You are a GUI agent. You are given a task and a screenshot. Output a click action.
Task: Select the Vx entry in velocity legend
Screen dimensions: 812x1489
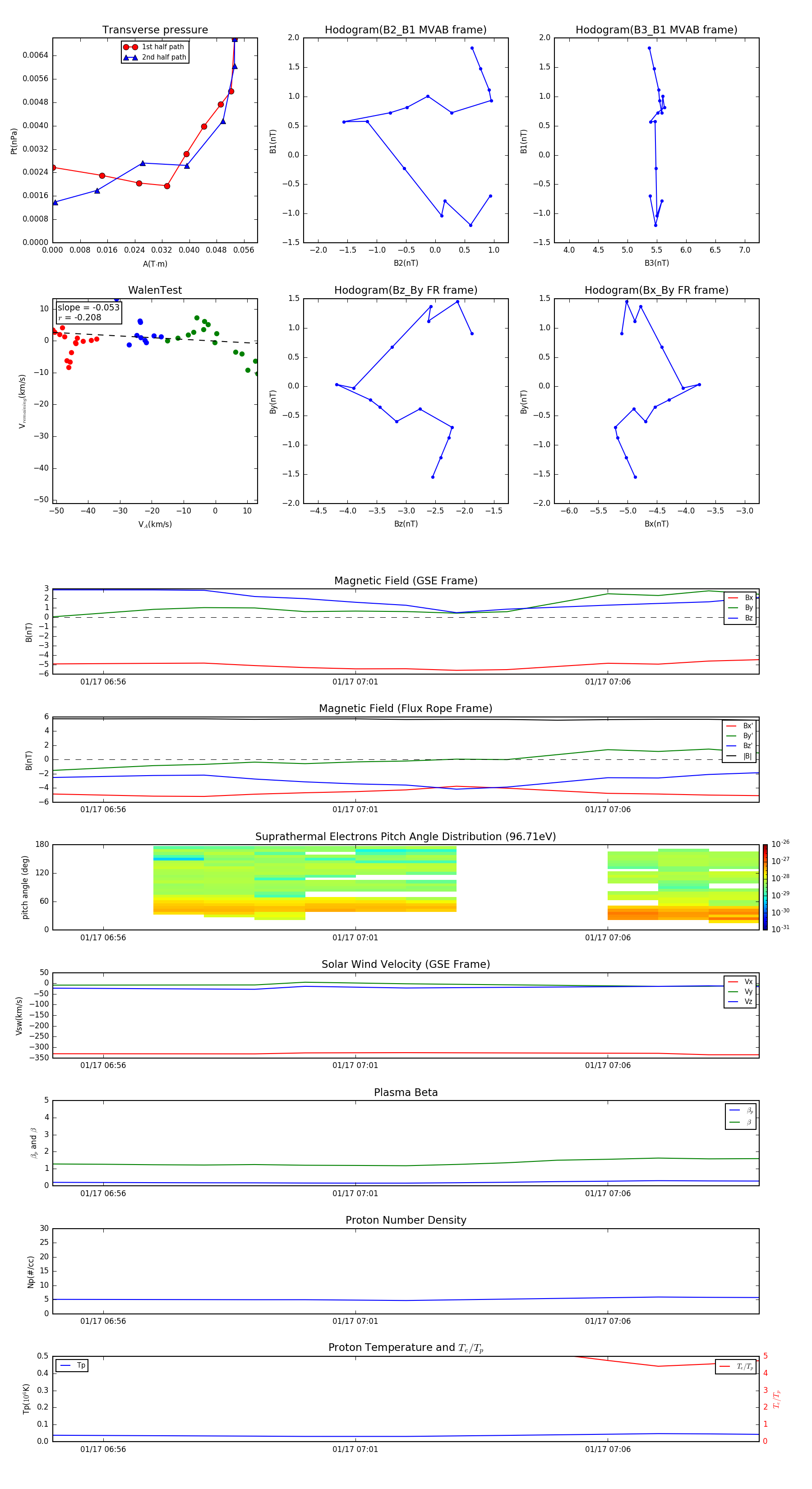click(x=740, y=981)
